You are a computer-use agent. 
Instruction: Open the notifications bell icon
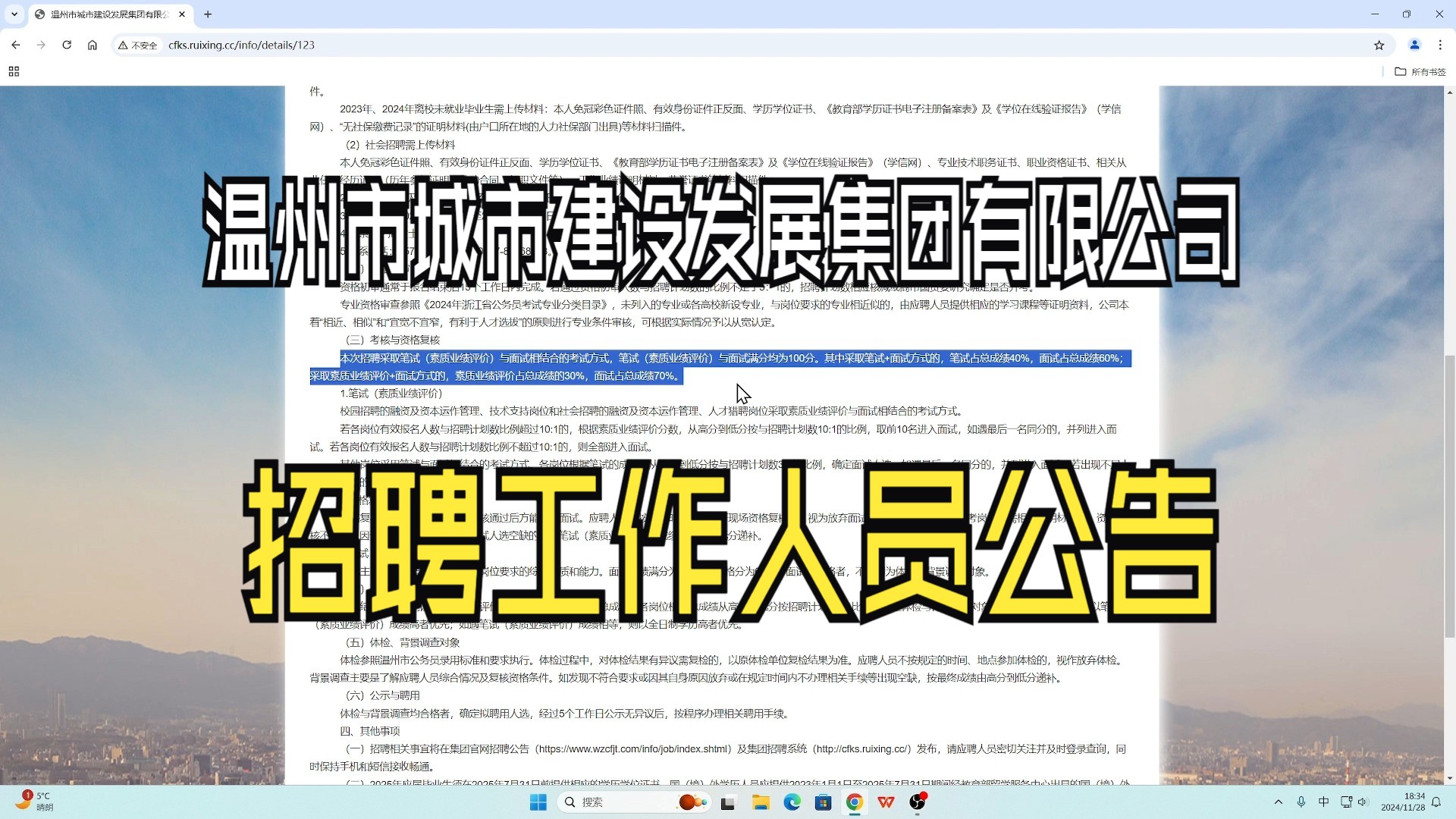click(1436, 802)
